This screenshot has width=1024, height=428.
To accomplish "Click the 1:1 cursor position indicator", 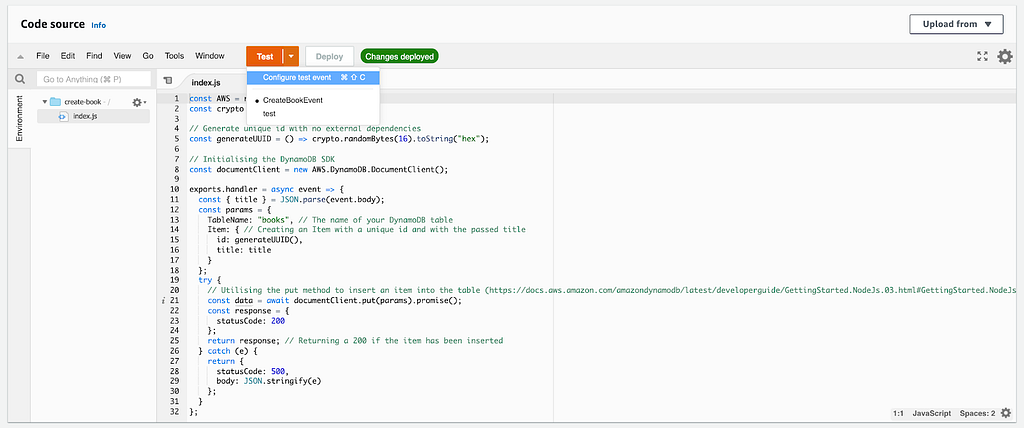I will pos(898,414).
